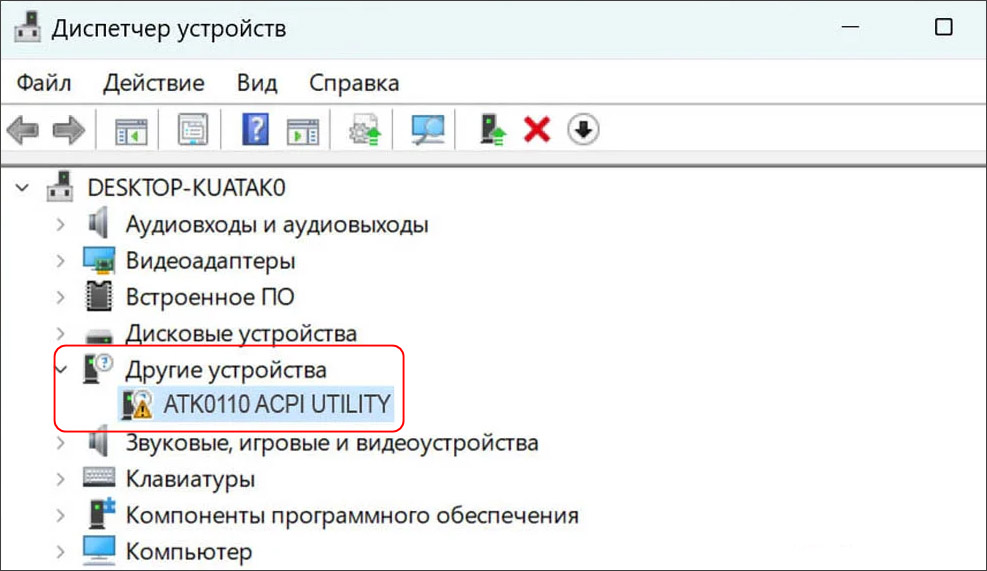
Task: Select Компоненты программного обеспечения label
Action: (x=352, y=516)
